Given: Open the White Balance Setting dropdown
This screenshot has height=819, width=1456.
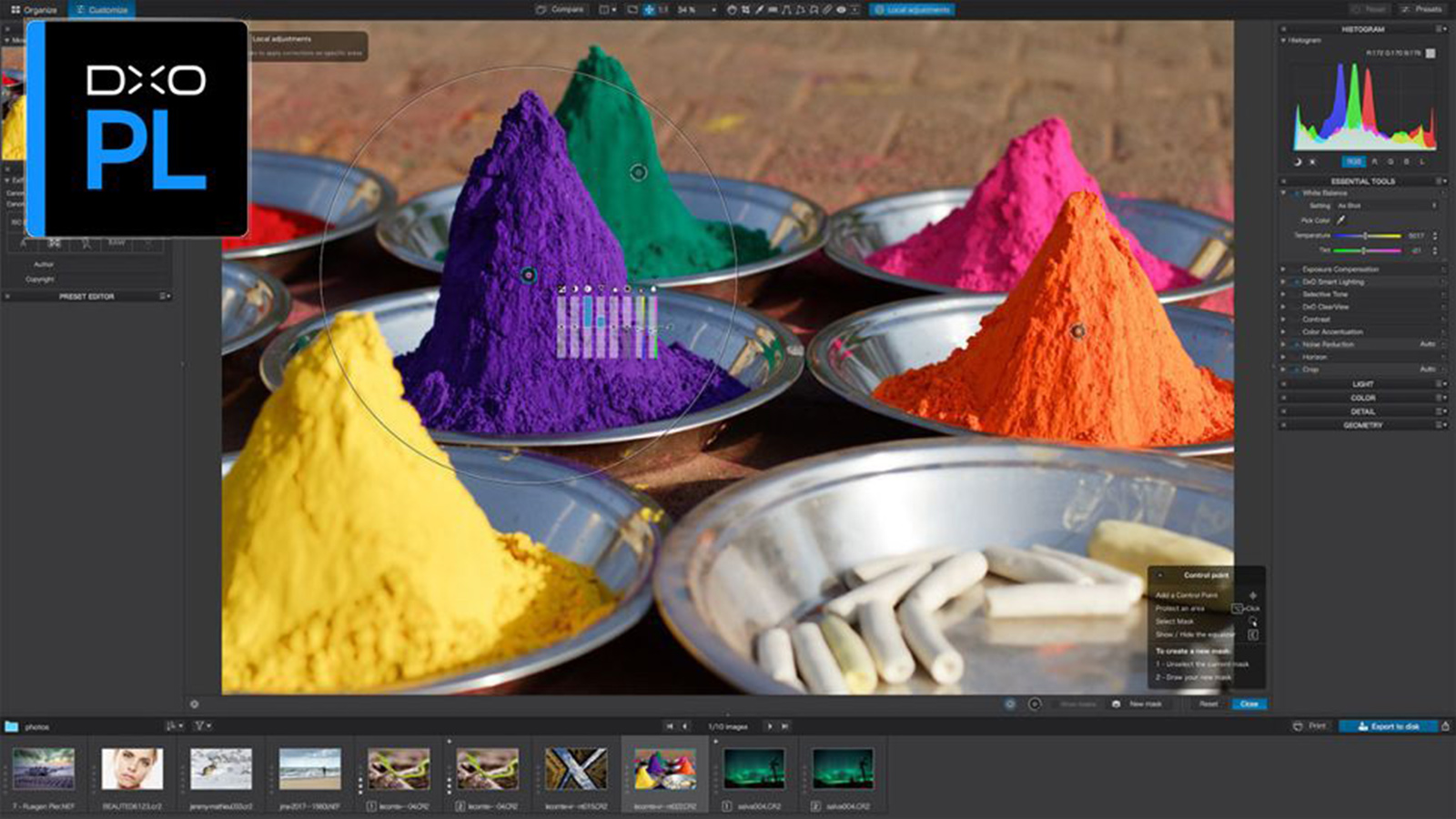Looking at the screenshot, I should tap(1387, 206).
